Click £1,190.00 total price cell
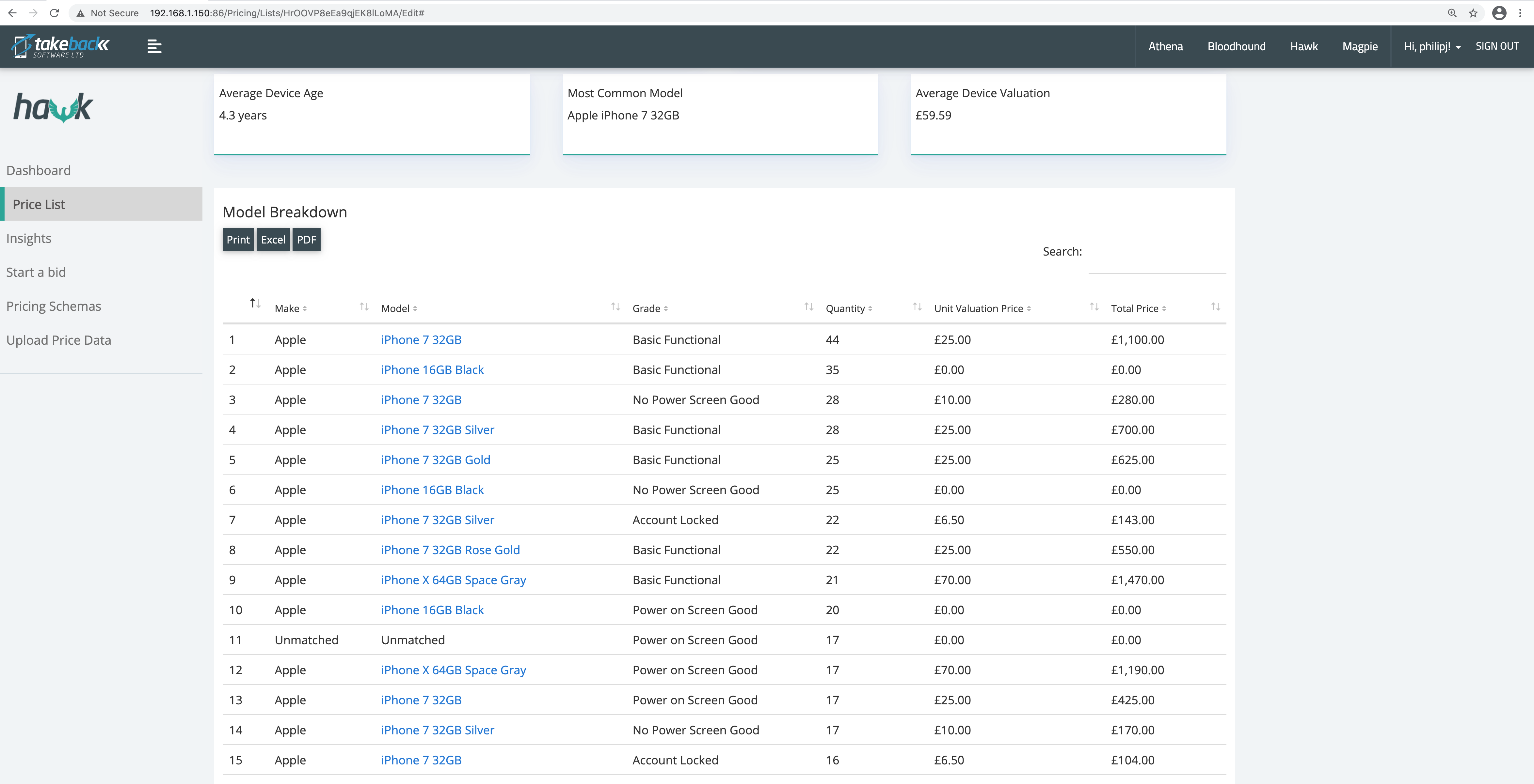 pyautogui.click(x=1137, y=670)
